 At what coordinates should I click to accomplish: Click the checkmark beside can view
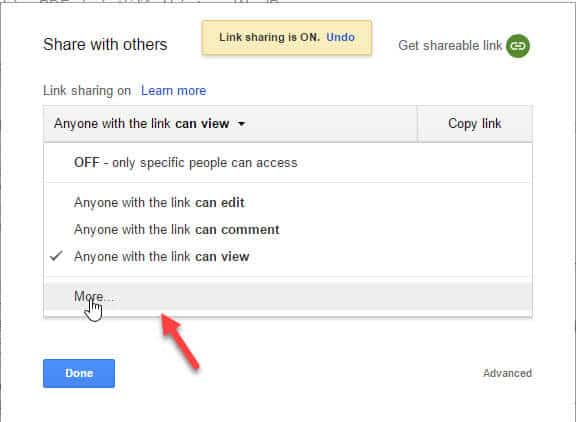click(x=56, y=256)
